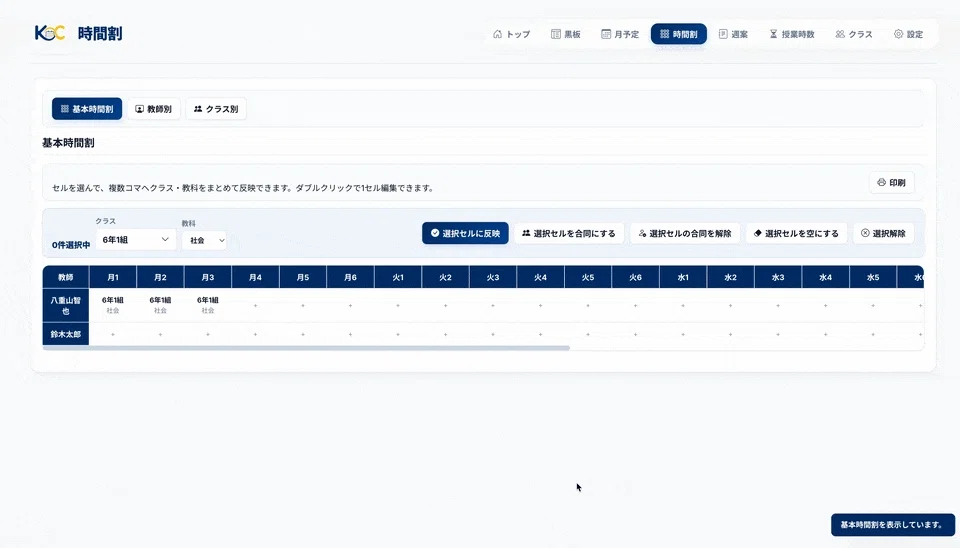Screen dimensions: 960x548
Task: Go to トップ home page
Action: (x=512, y=34)
